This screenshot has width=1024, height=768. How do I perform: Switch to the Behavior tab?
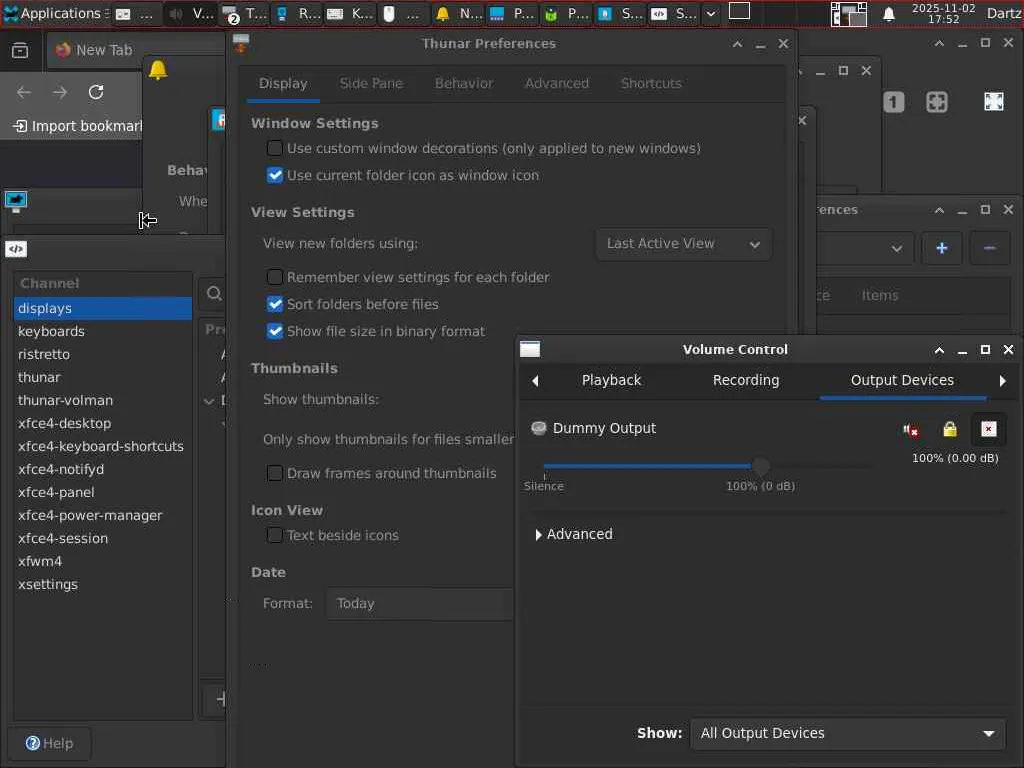tap(464, 84)
